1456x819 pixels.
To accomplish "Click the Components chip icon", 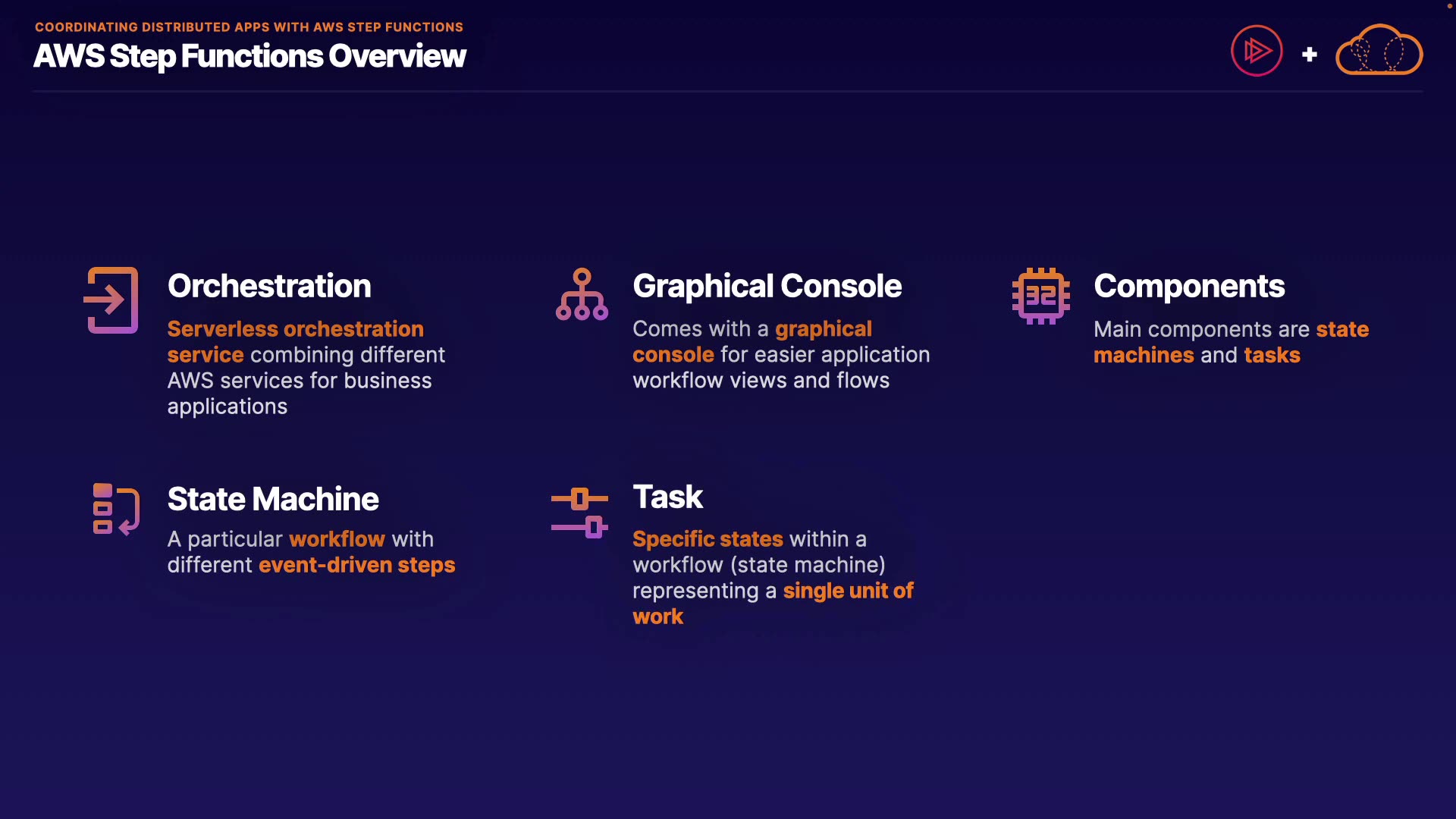I will click(x=1040, y=296).
